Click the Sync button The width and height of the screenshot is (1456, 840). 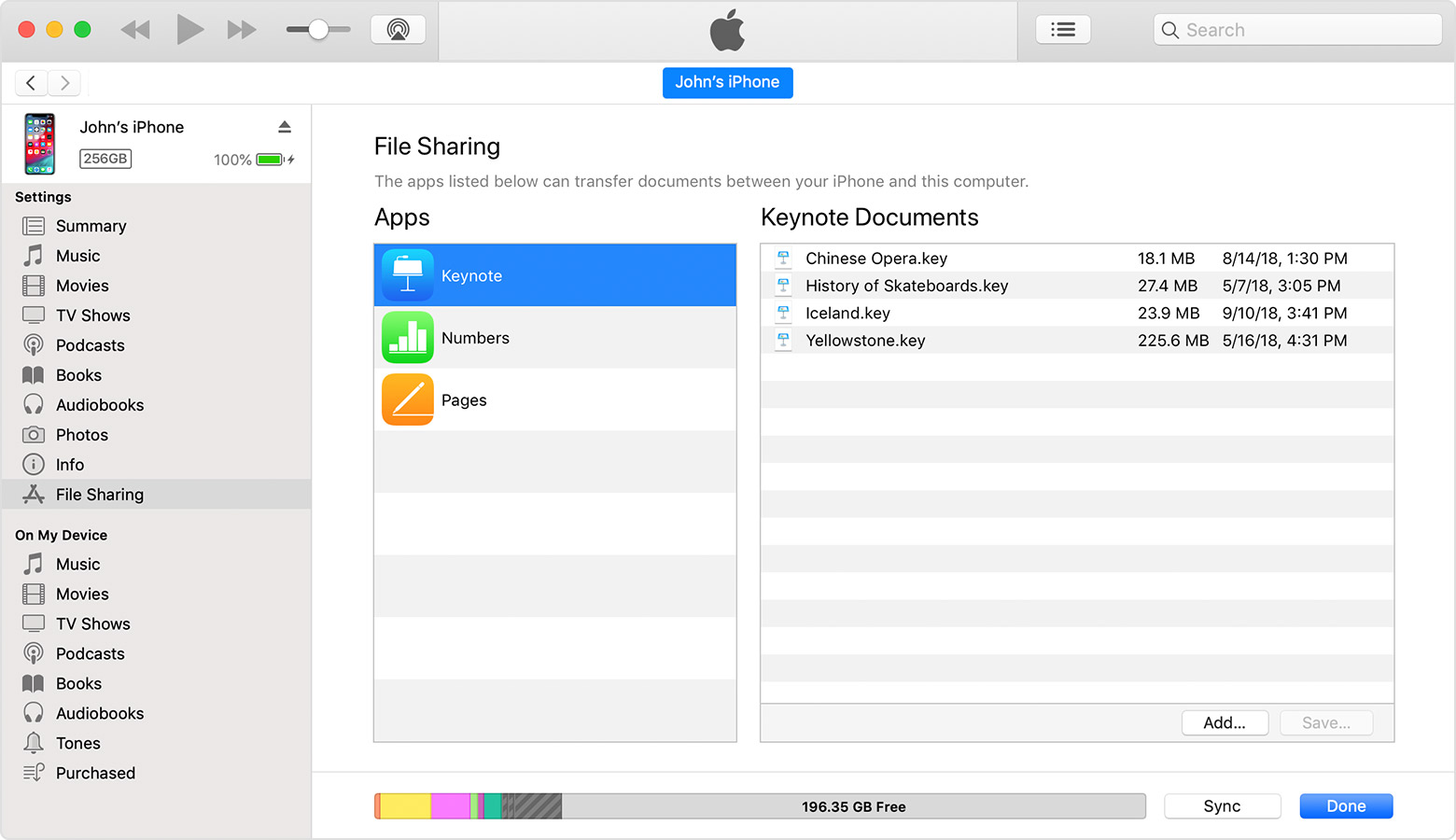click(1223, 805)
